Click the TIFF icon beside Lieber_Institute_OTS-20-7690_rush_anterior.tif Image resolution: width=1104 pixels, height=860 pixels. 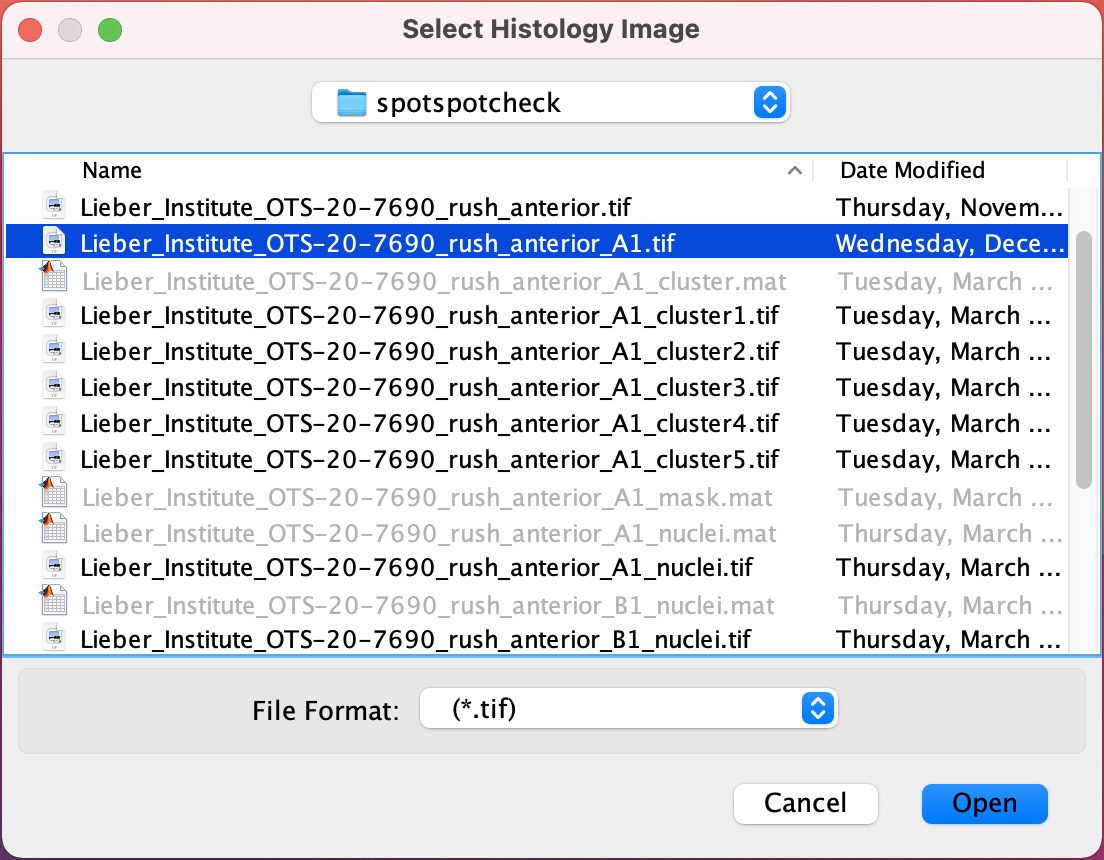click(x=53, y=206)
